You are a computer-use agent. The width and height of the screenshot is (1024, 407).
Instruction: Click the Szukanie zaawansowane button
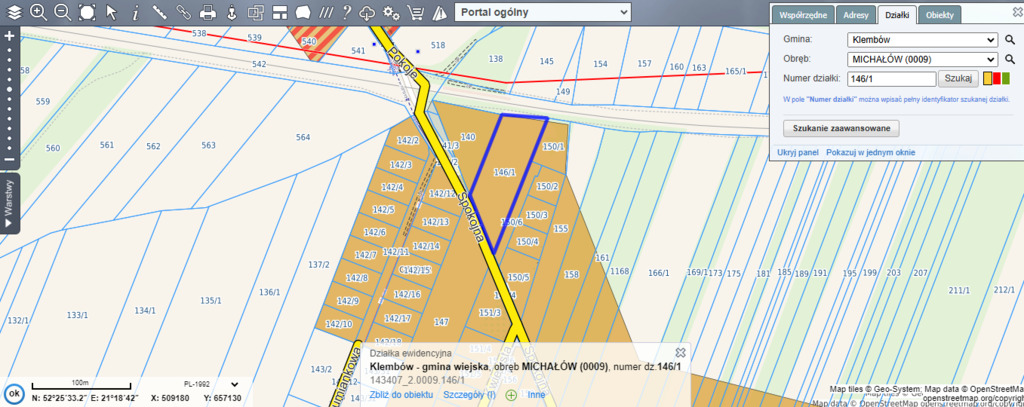tap(841, 128)
